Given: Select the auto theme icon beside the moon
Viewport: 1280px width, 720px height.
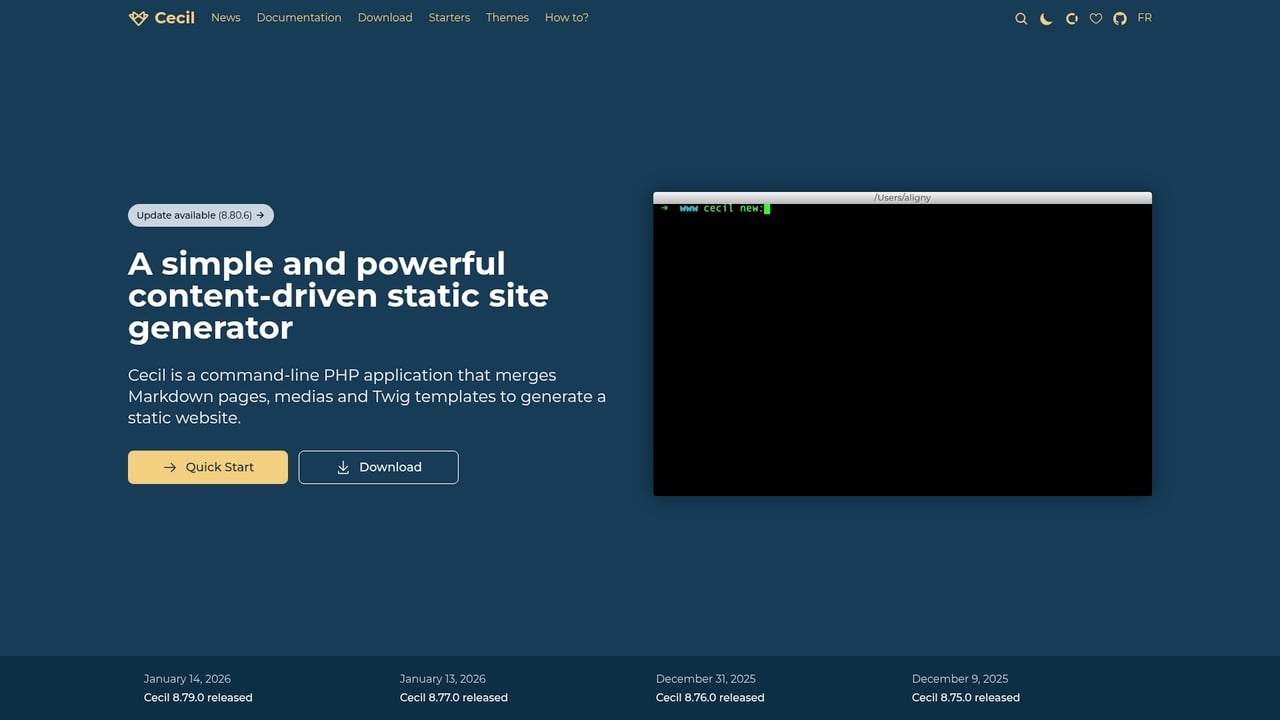Looking at the screenshot, I should (1071, 18).
